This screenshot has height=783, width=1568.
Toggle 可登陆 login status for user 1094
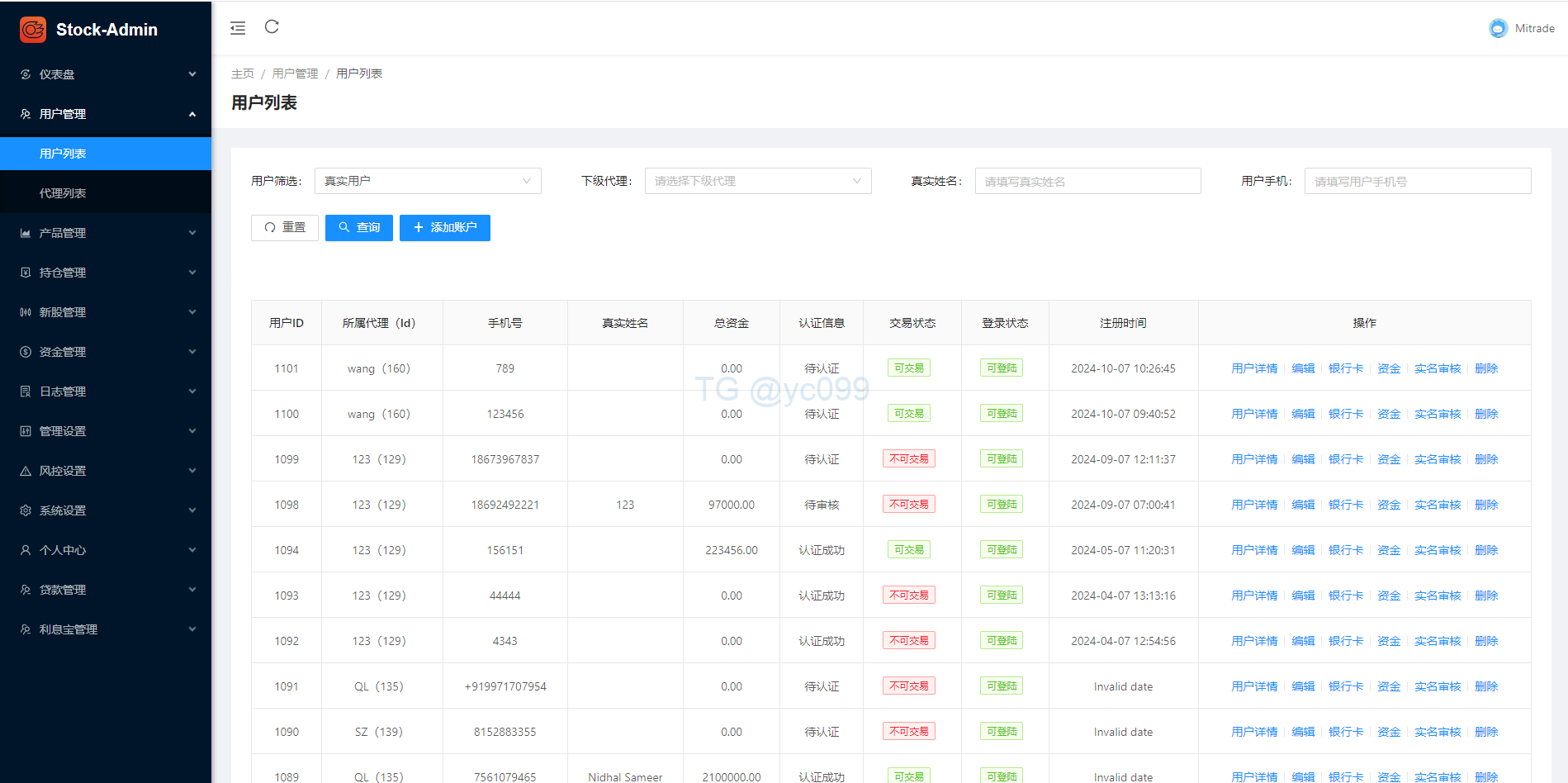(1002, 550)
